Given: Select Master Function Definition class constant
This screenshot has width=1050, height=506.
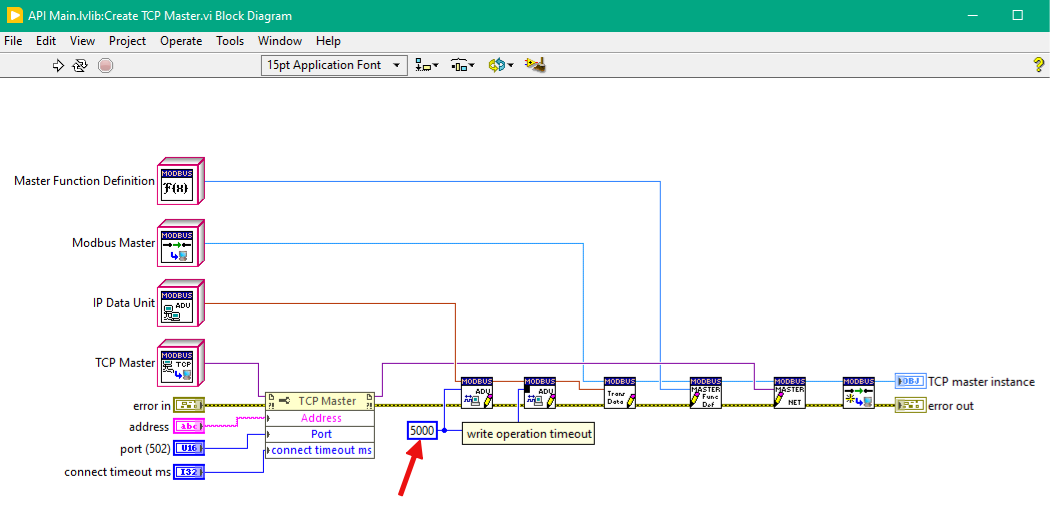Looking at the screenshot, I should (181, 181).
